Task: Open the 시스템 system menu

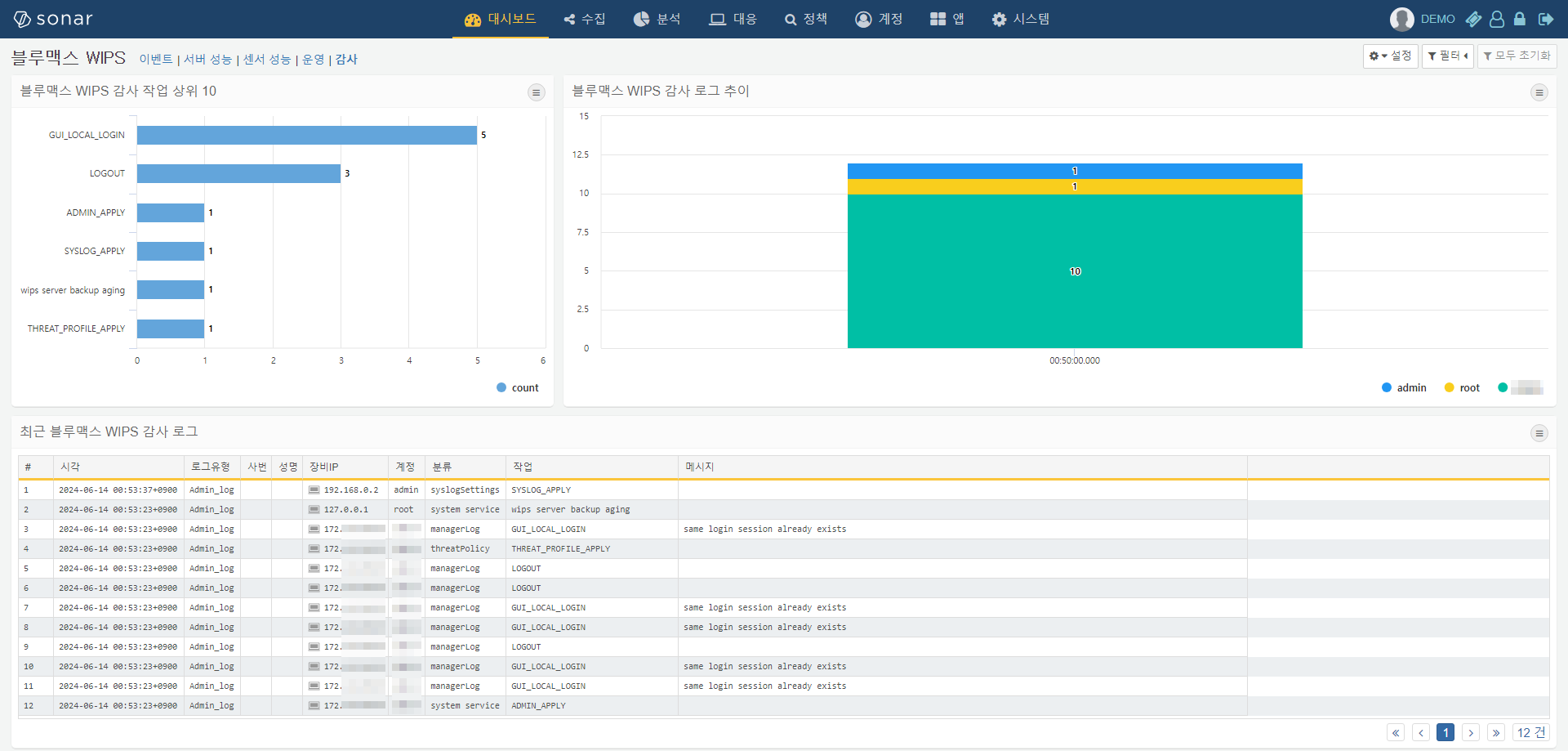Action: [1021, 19]
